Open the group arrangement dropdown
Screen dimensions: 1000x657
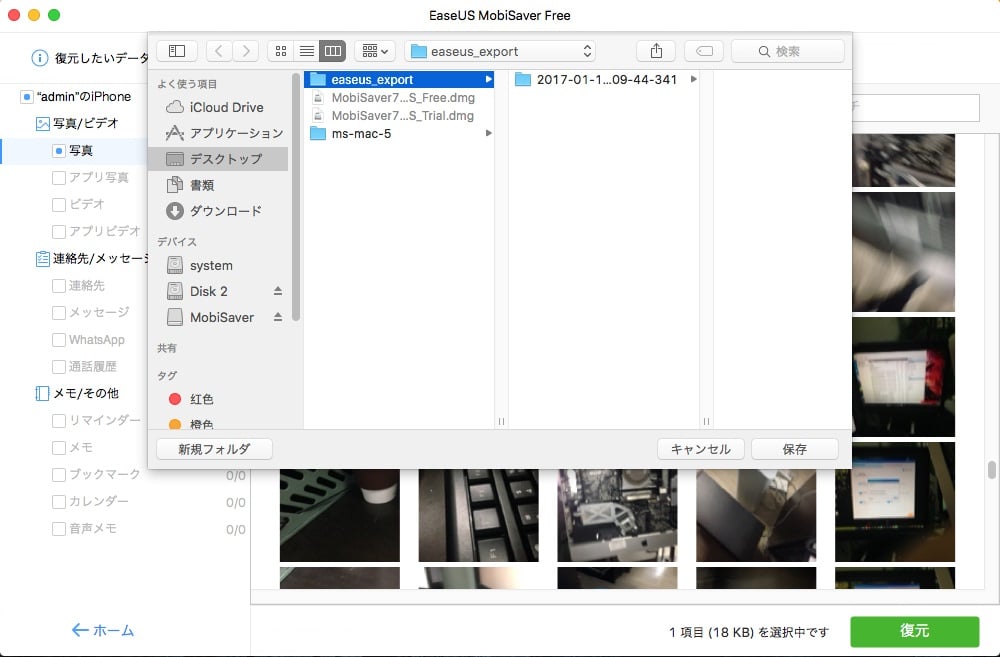(x=375, y=51)
